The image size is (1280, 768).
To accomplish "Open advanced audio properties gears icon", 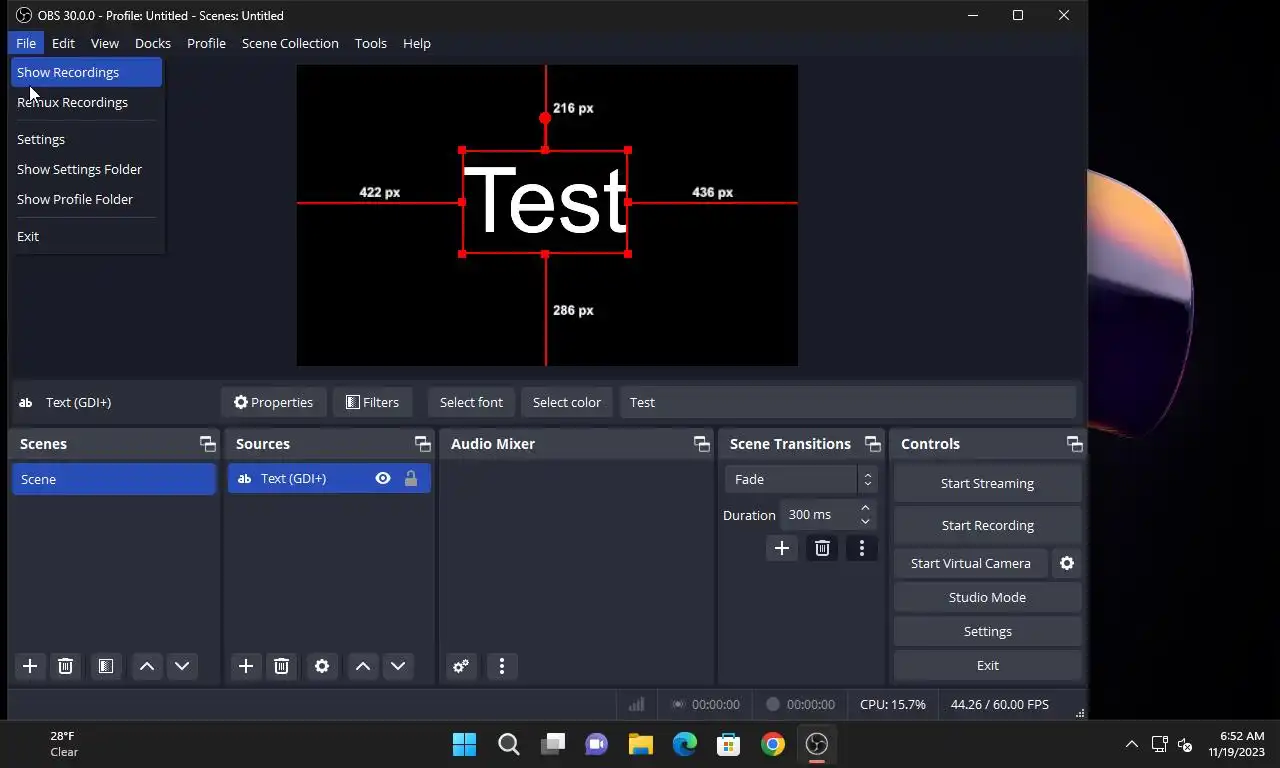I will coord(461,666).
